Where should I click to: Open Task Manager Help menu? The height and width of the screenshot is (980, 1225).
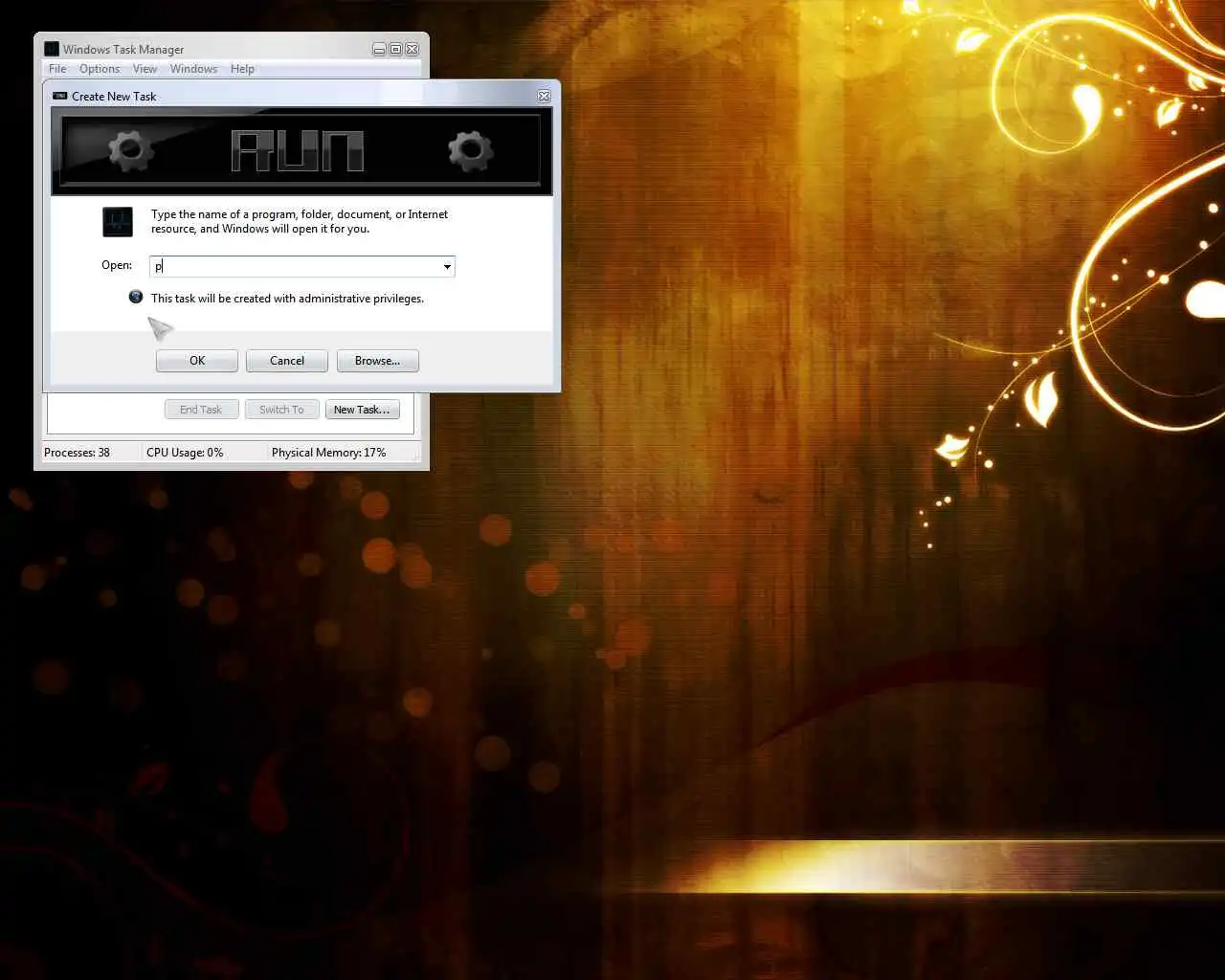click(x=242, y=69)
